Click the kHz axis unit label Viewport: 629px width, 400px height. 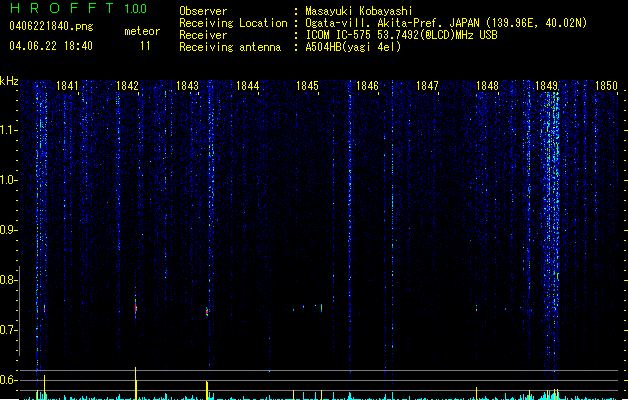pyautogui.click(x=9, y=81)
